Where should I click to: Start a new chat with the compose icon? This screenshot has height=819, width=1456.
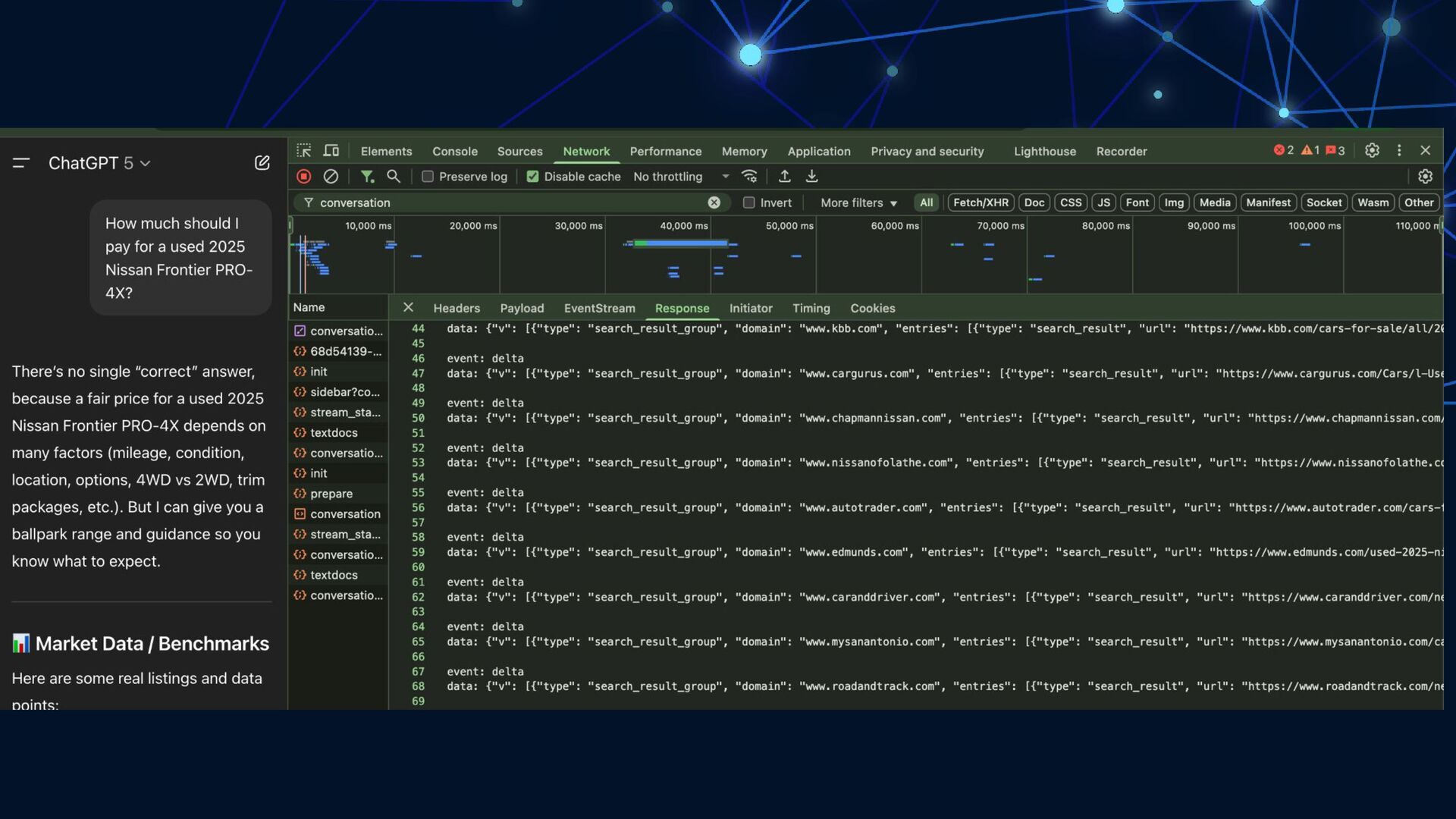pyautogui.click(x=262, y=163)
